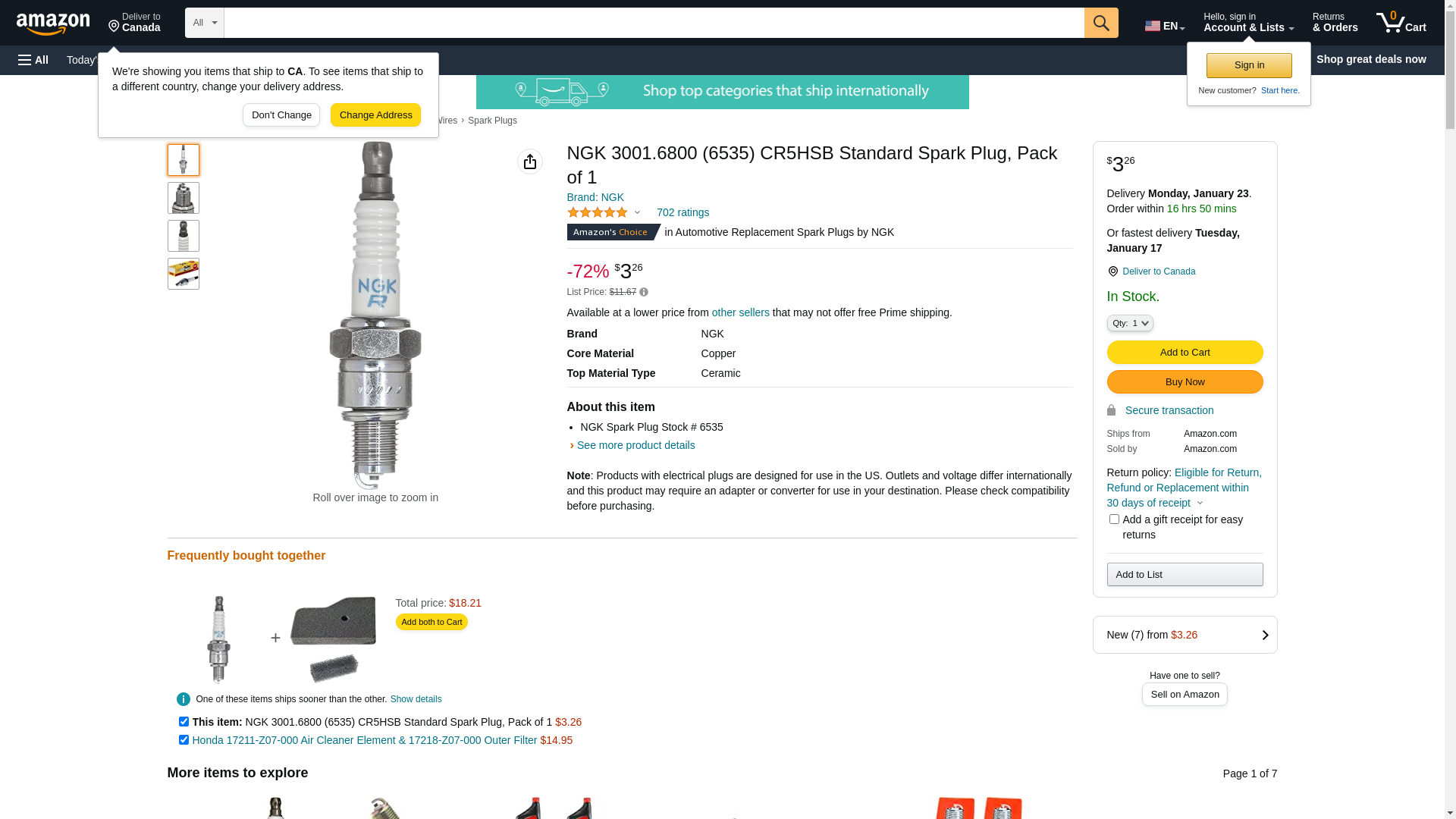Screen dimensions: 1456x819
Task: Open the All hamburger menu
Action: pyautogui.click(x=33, y=60)
